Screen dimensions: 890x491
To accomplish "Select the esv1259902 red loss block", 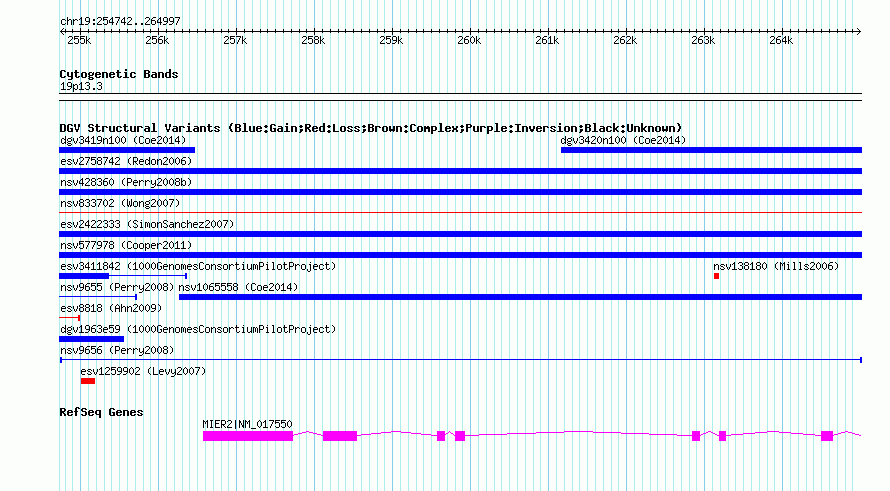I will pyautogui.click(x=87, y=381).
